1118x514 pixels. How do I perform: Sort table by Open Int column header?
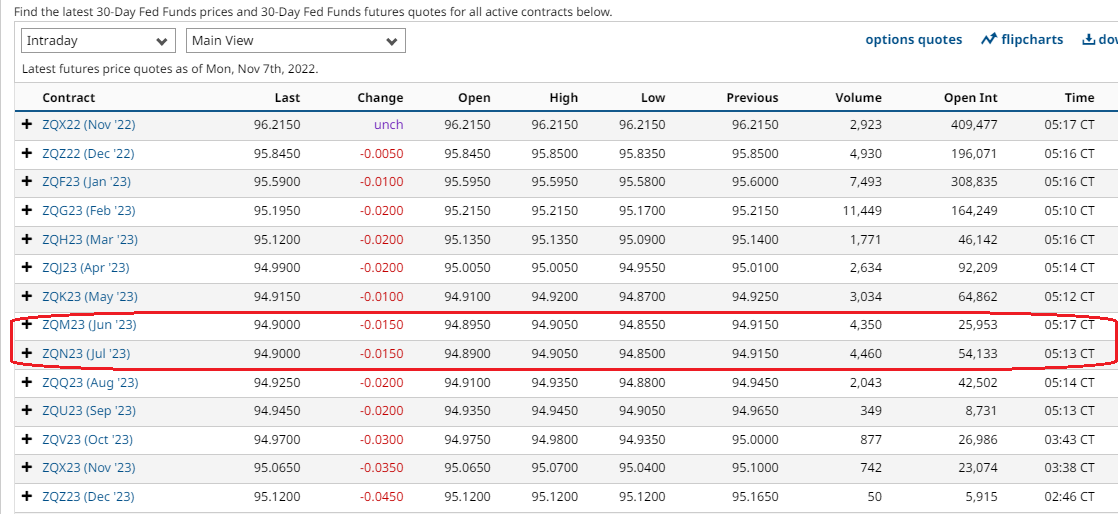click(x=970, y=98)
